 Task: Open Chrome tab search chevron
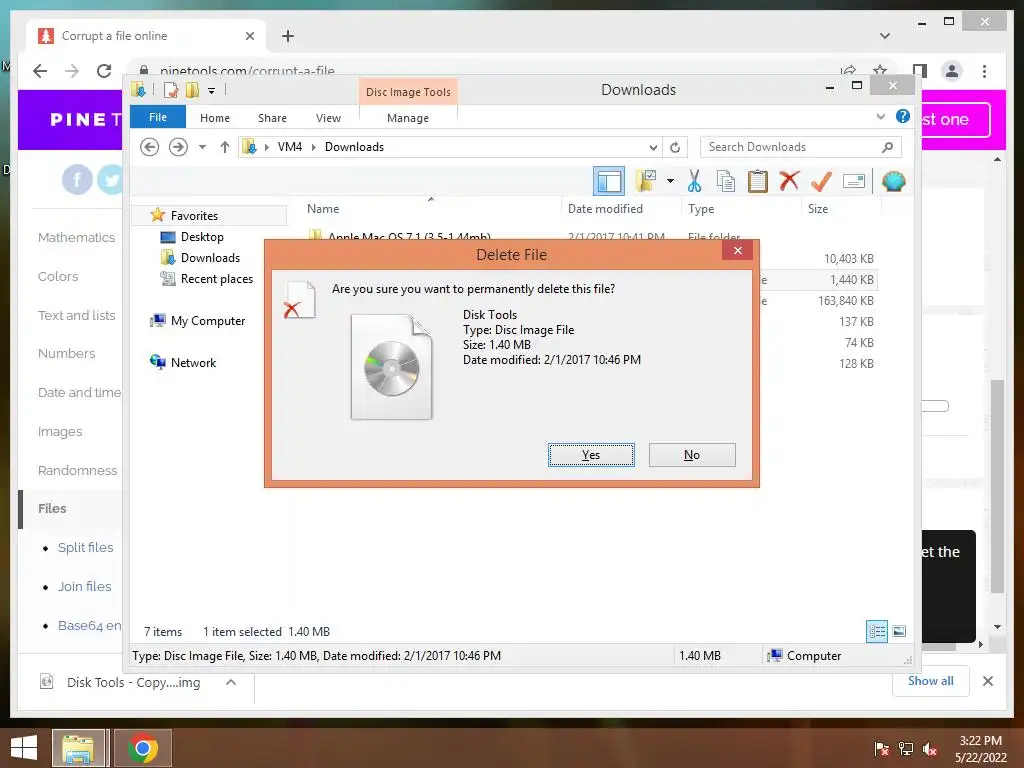[885, 35]
